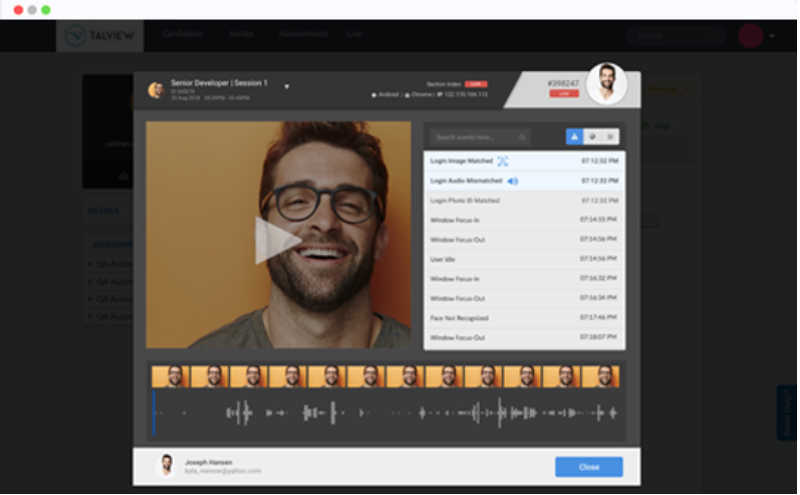Click the small avatar beside Senior Developer title
Screen dimensions: 800x495
pos(156,90)
